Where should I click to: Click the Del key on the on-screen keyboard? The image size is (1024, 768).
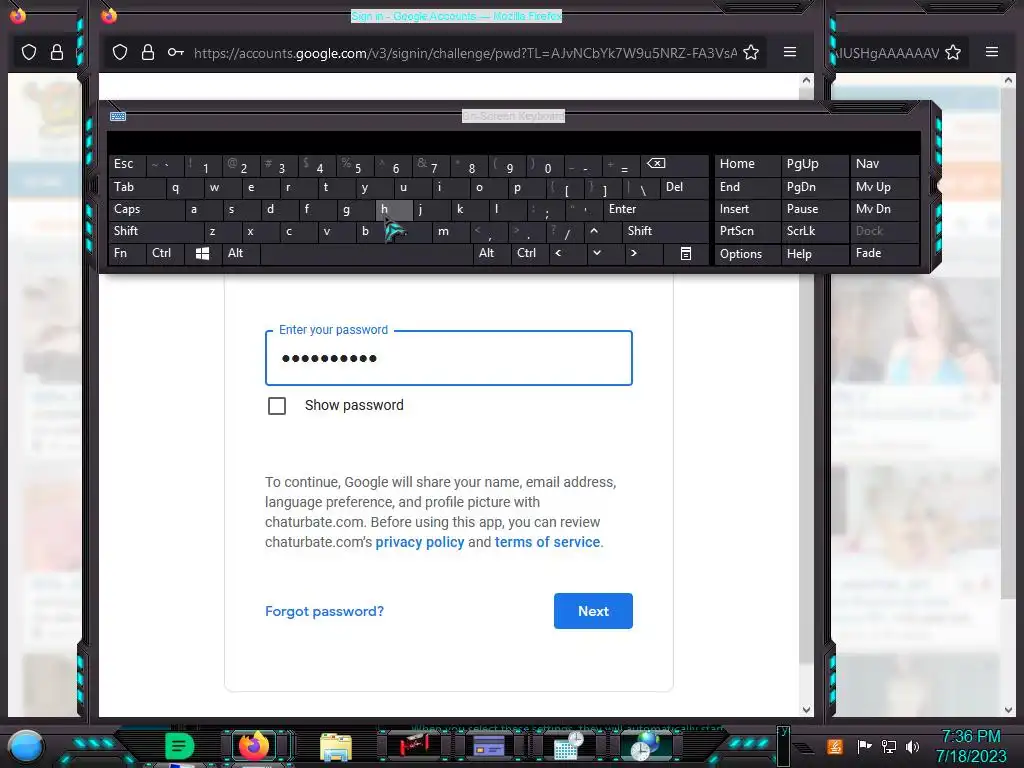click(x=684, y=187)
